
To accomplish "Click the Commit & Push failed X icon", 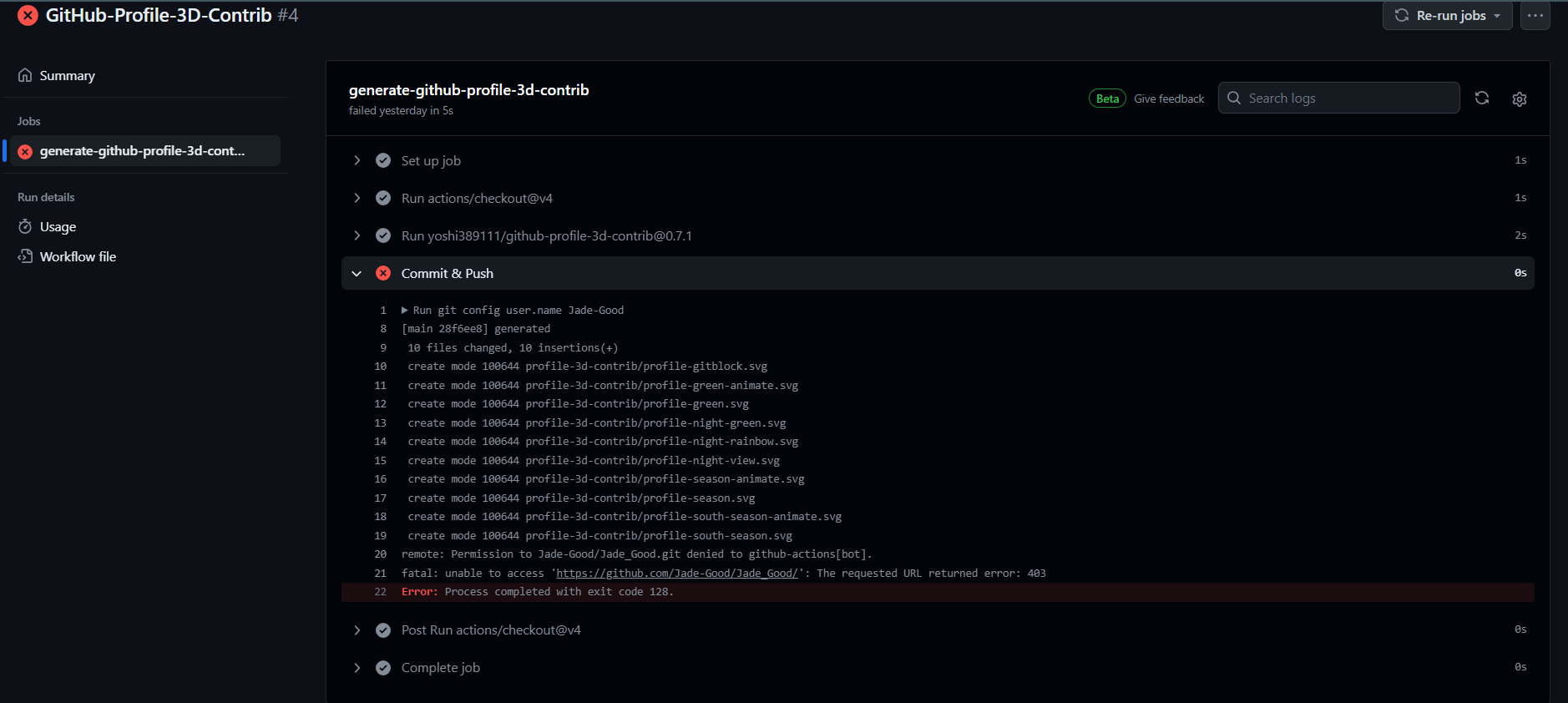I will coord(383,273).
